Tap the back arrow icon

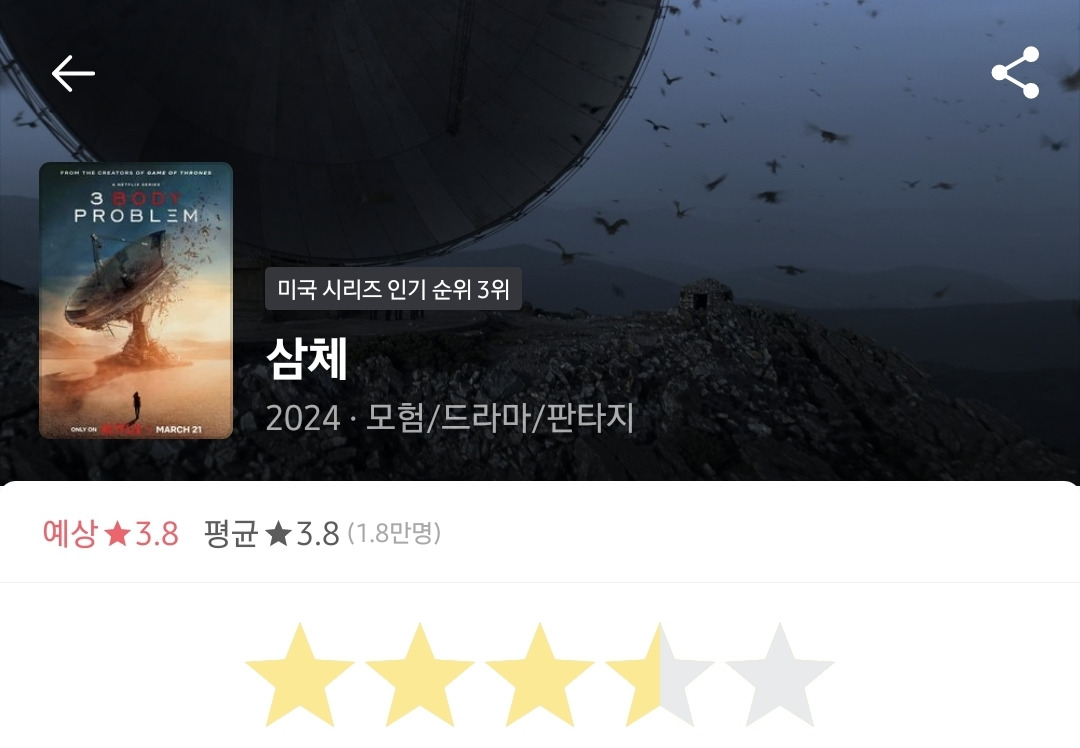73,74
